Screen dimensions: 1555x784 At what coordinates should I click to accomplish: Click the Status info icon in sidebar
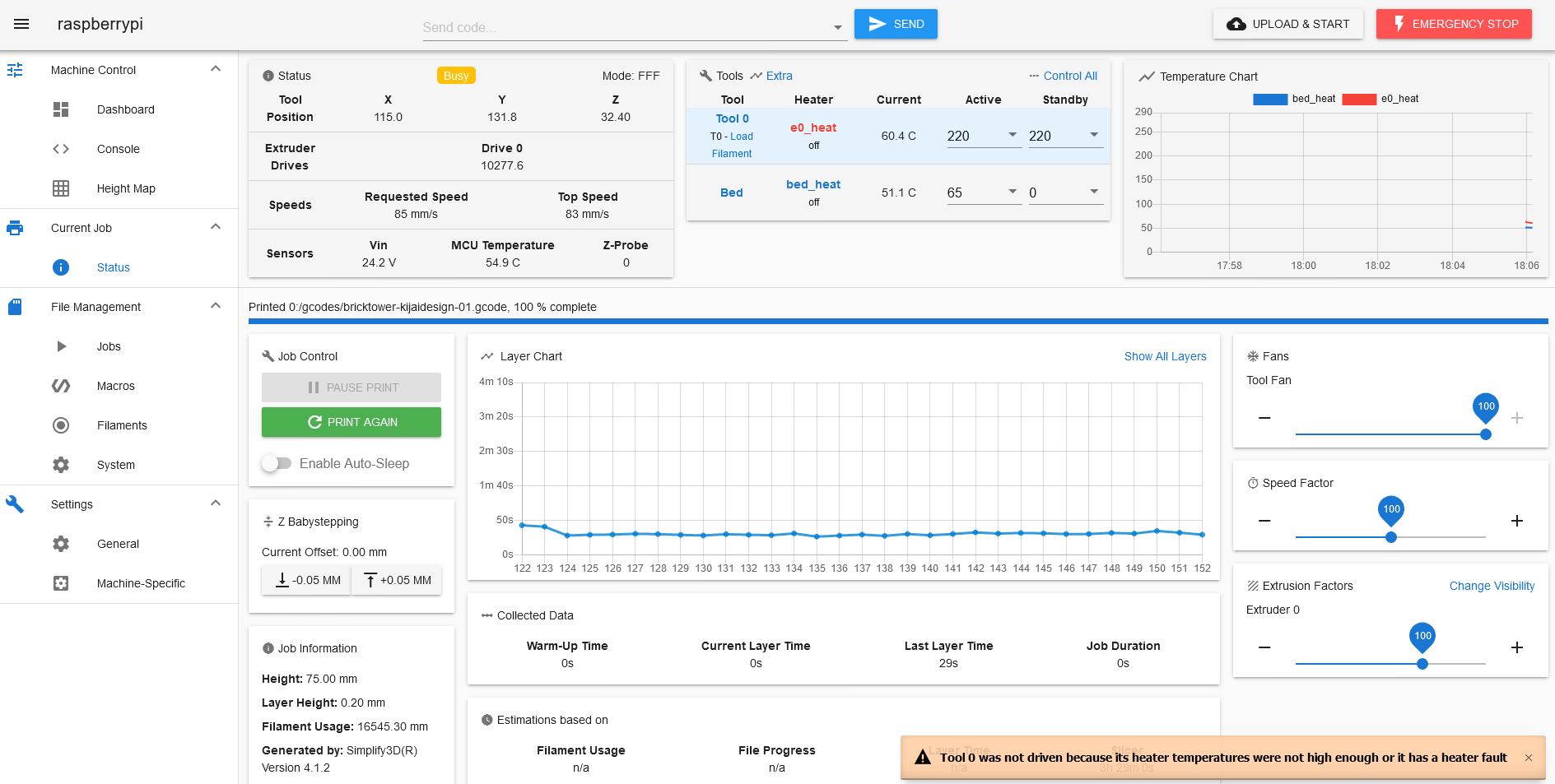pyautogui.click(x=61, y=267)
